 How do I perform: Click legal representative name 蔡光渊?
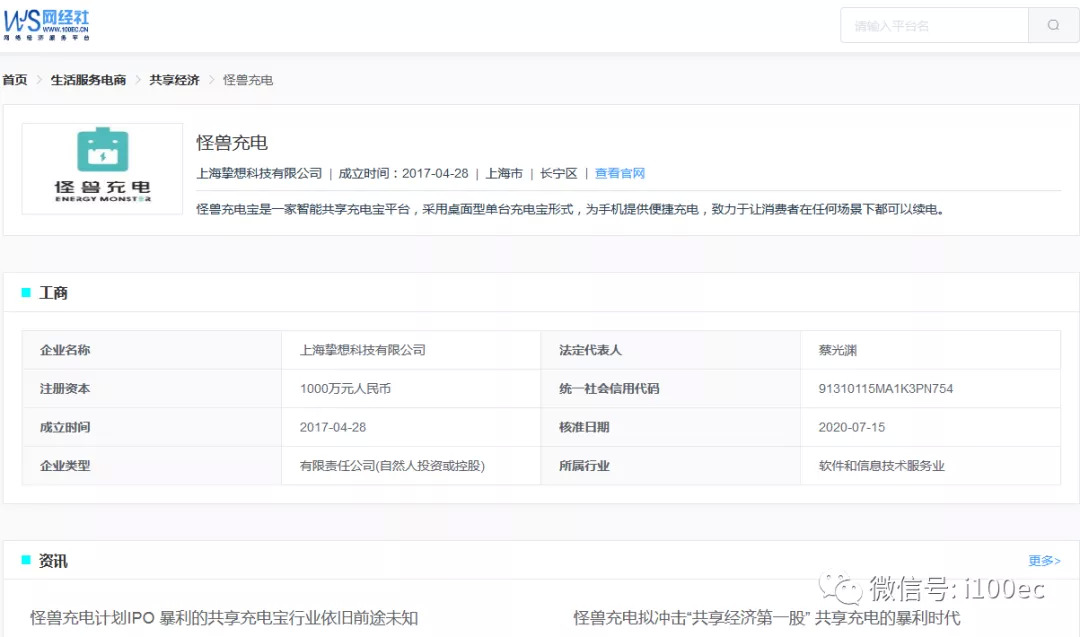837,350
